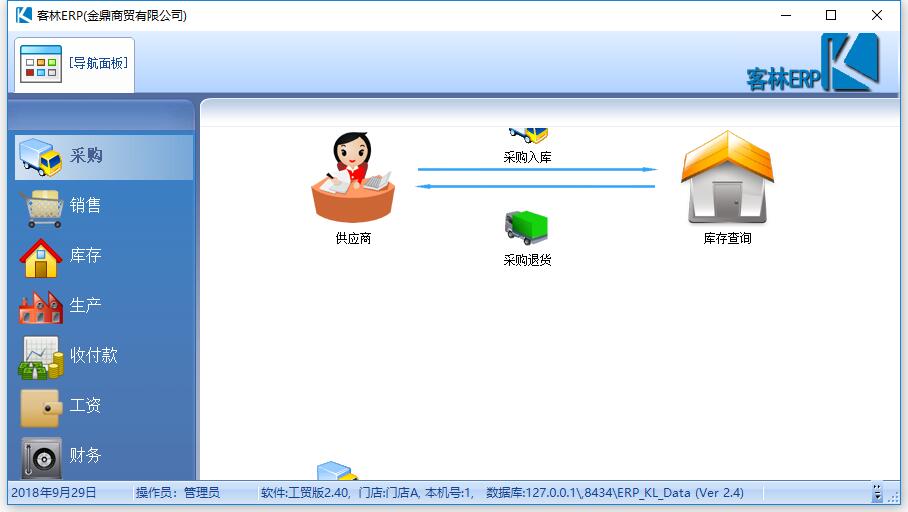Image resolution: width=908 pixels, height=512 pixels.
Task: Click the date 2018年9月29日 in status bar
Action: (53, 493)
